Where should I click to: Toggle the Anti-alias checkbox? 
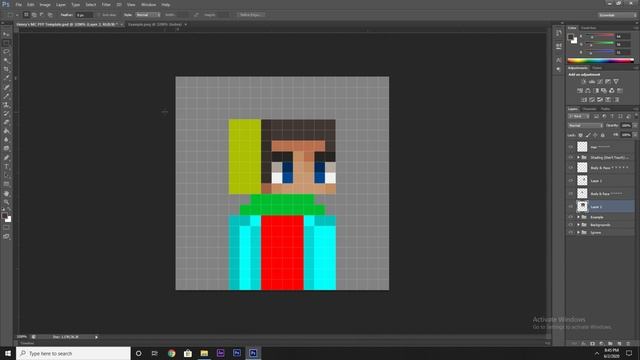click(99, 15)
